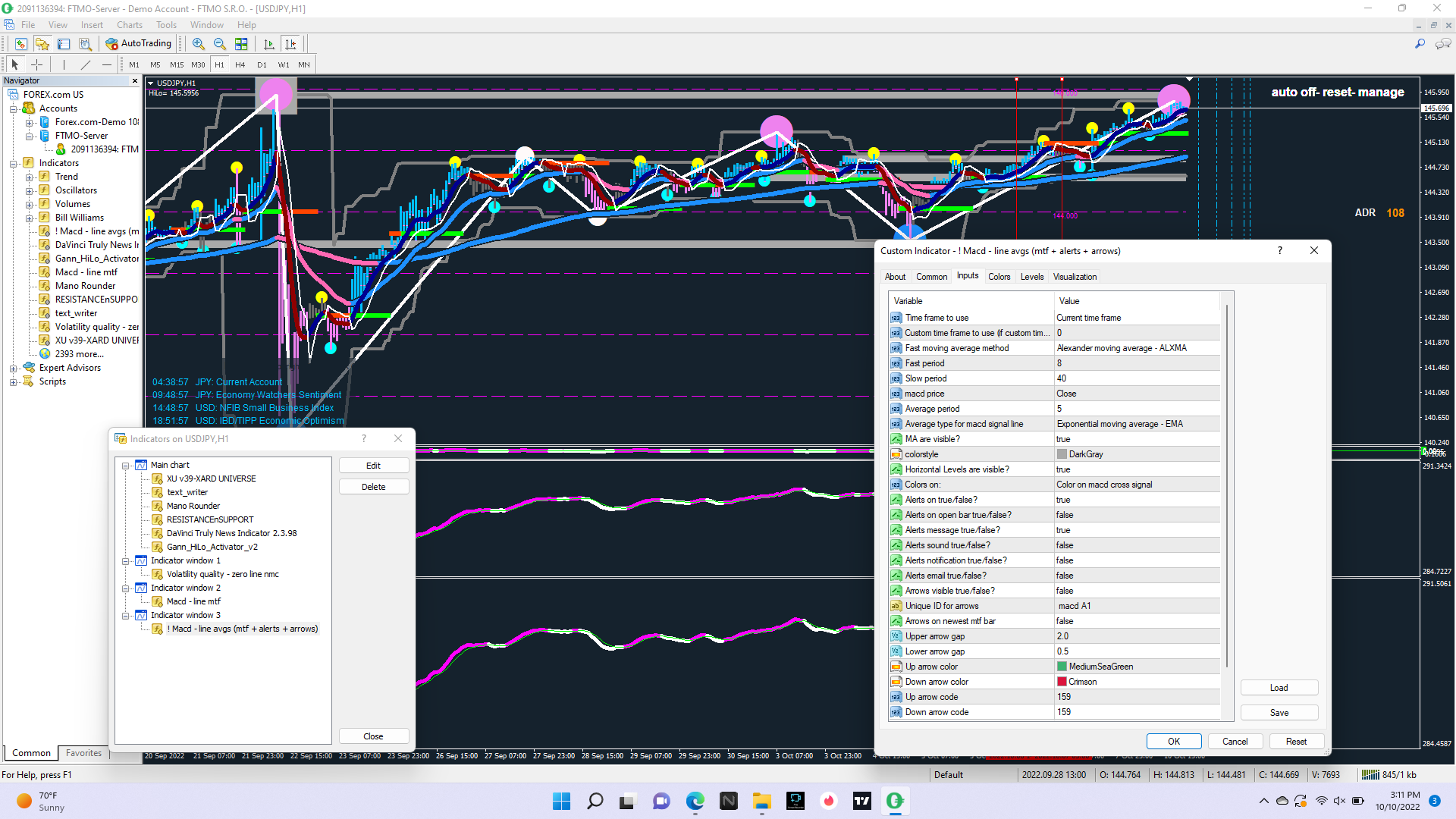Open the Market Watch panel icon
Viewport: 1456px width, 819px height.
tap(20, 44)
